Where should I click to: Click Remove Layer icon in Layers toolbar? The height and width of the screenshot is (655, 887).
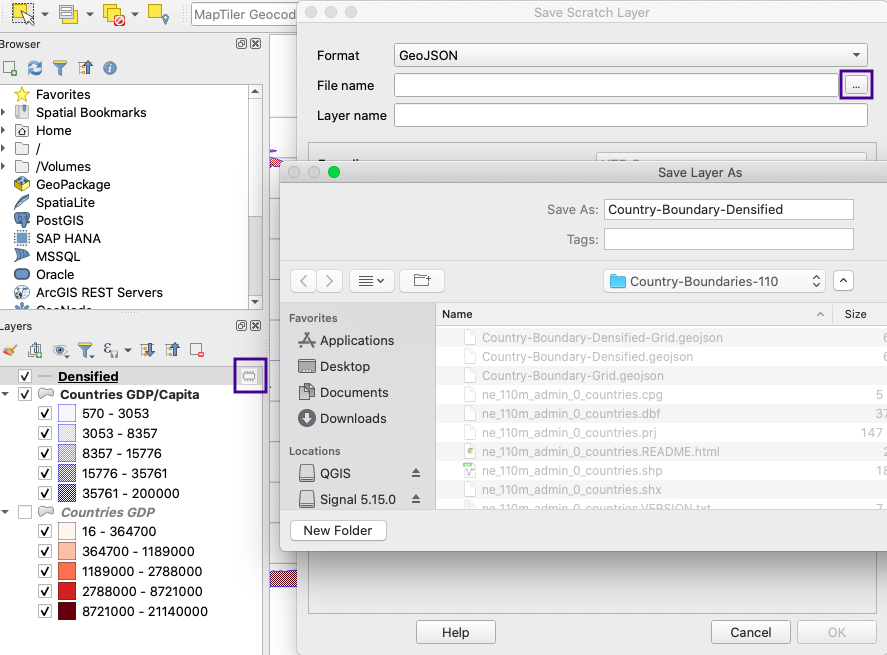click(197, 350)
